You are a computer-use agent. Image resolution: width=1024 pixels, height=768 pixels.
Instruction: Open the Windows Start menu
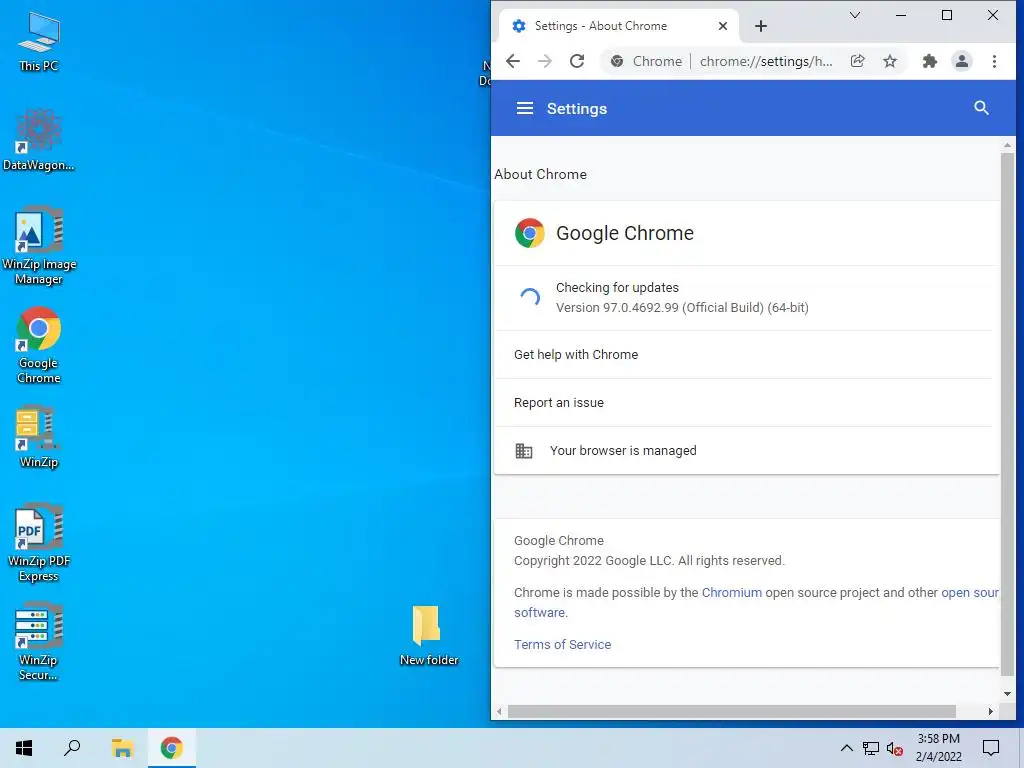(x=24, y=748)
